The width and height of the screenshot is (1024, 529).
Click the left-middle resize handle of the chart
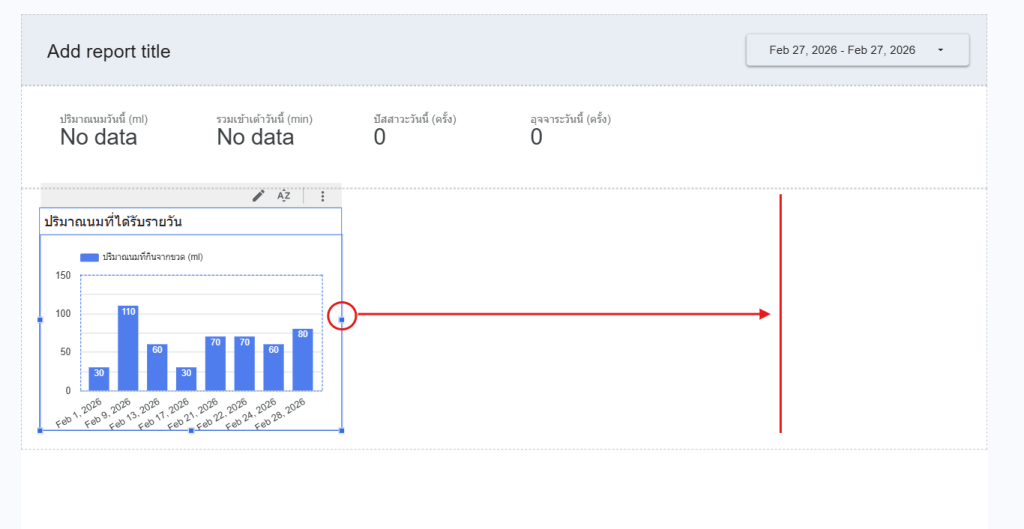coord(40,320)
